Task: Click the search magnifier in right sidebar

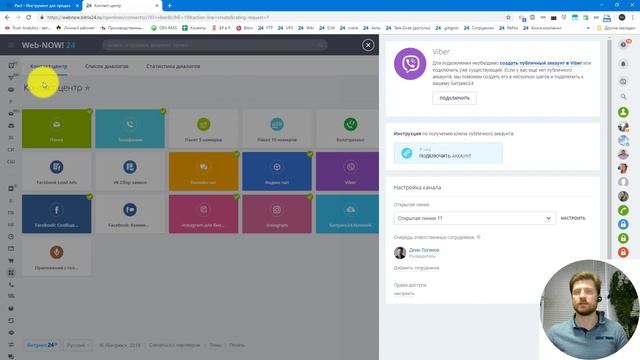Action: [x=623, y=97]
